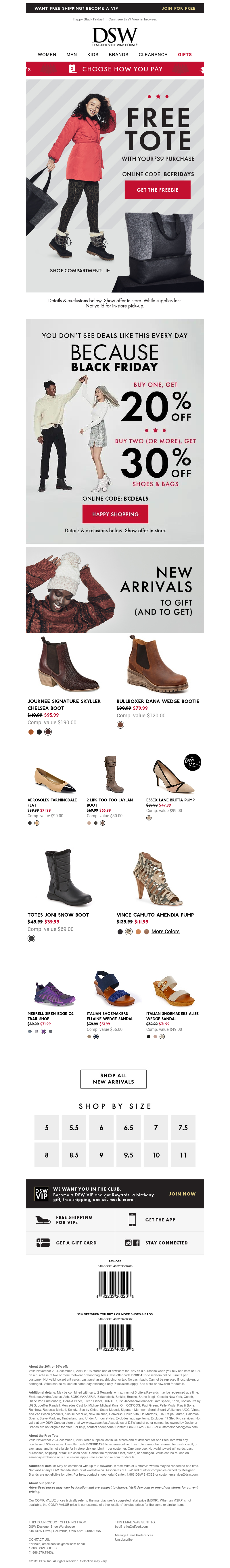Click the Shoe Compartment arrow

[x=108, y=270]
